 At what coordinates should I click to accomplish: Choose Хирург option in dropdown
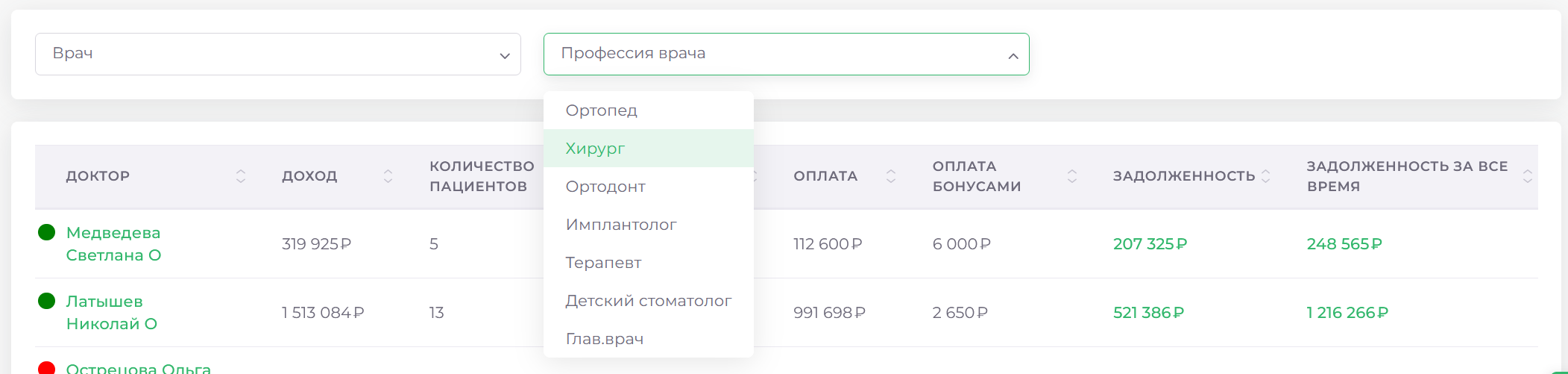tap(595, 149)
